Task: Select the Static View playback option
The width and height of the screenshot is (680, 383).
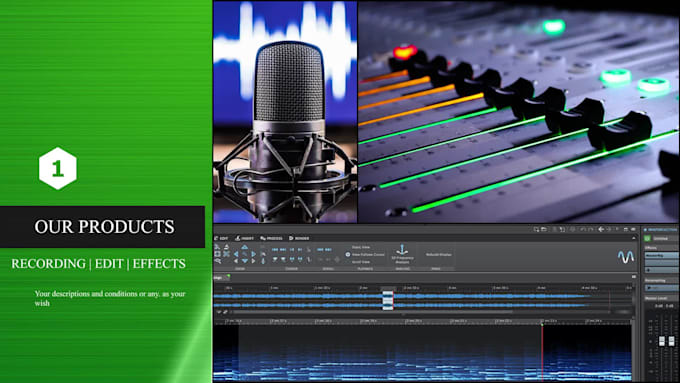Action: pyautogui.click(x=361, y=247)
